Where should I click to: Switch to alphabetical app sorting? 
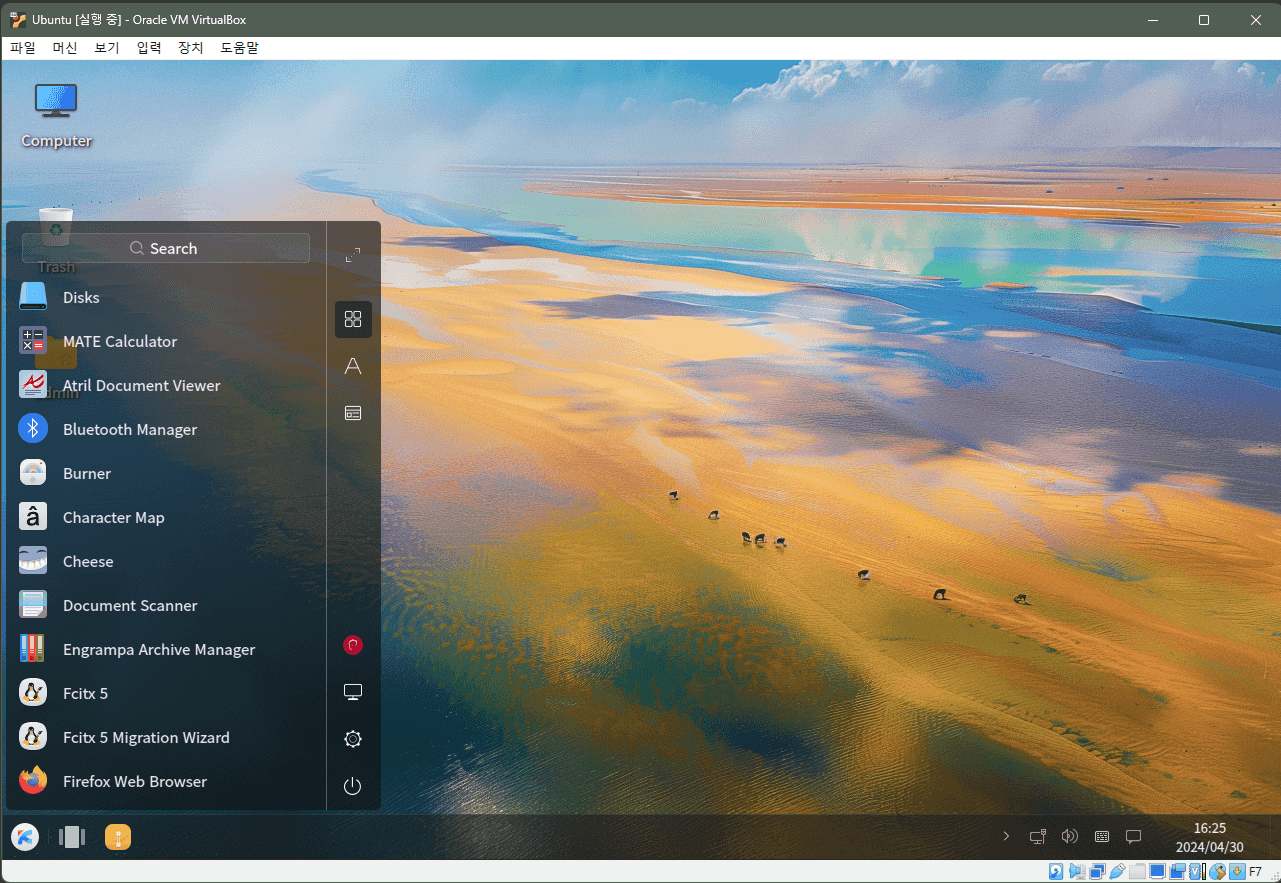tap(353, 366)
